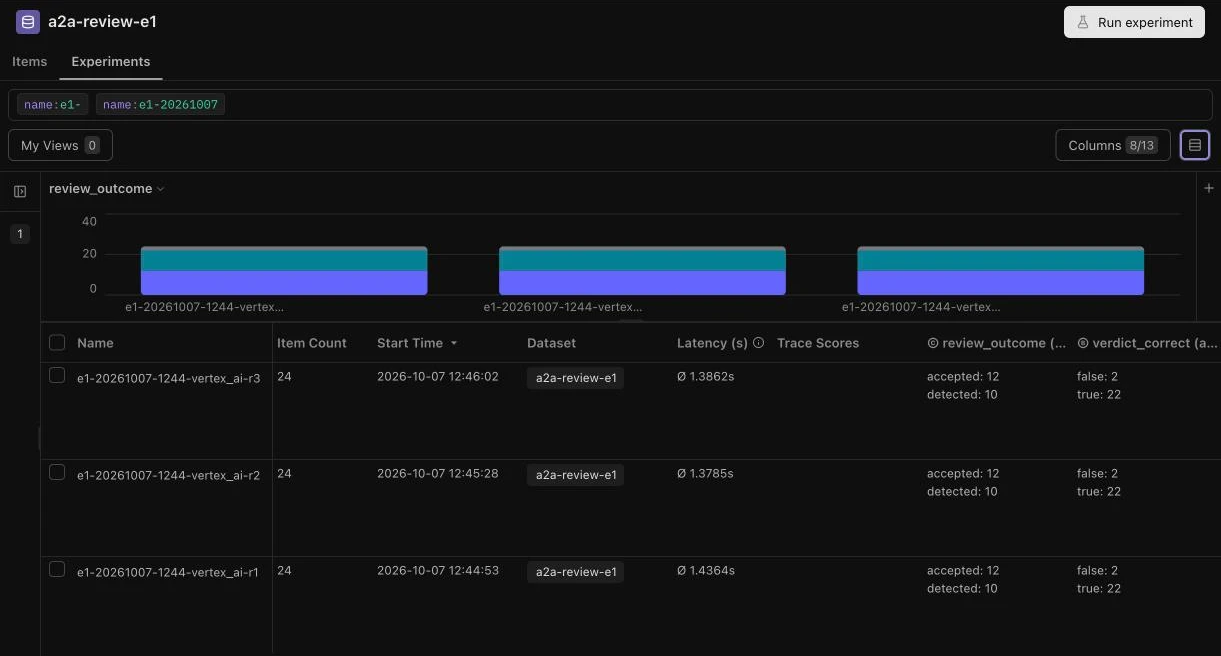Click start time 2026-10-07 12:46:02

click(438, 376)
